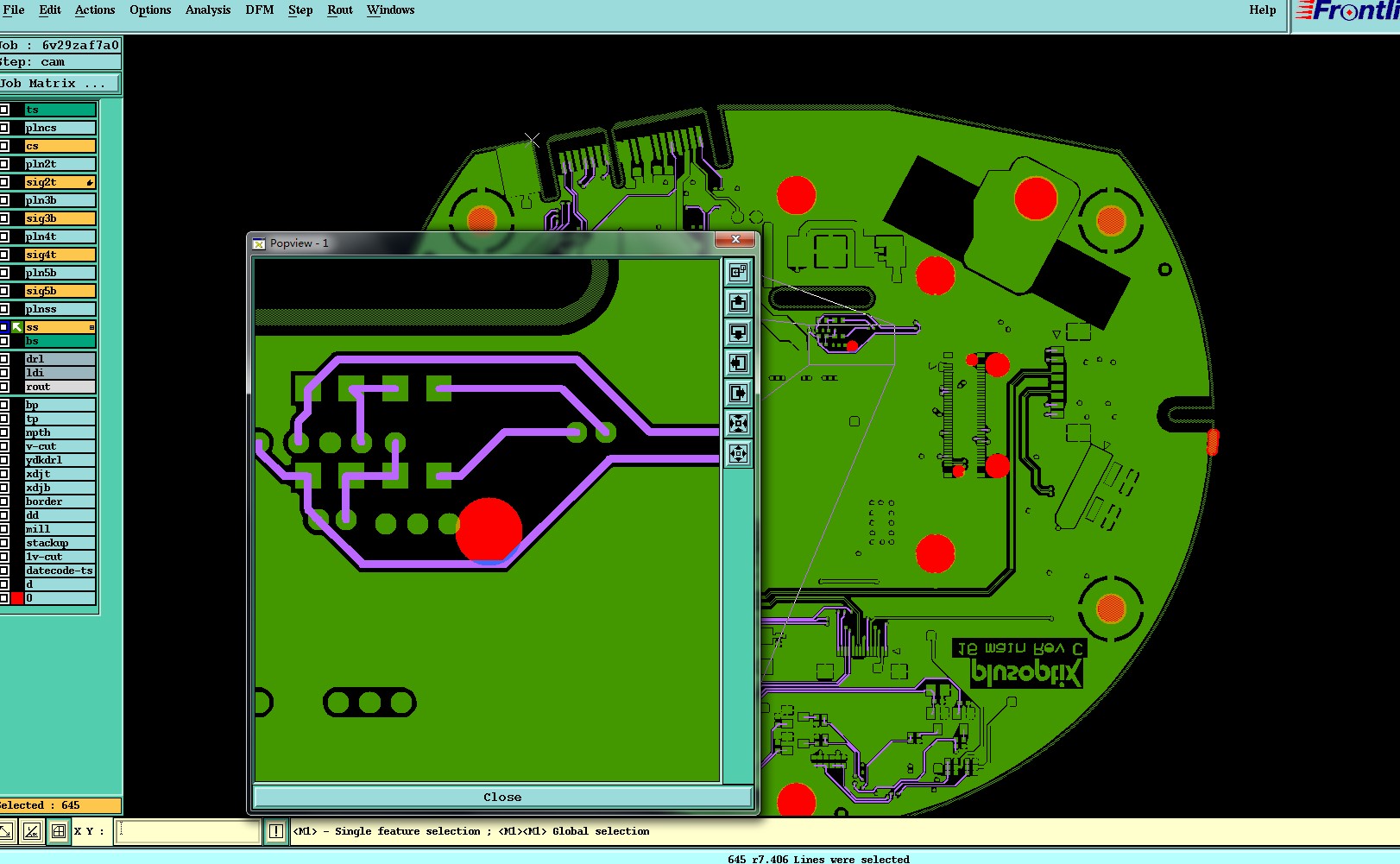Pan the Popview up with the up-arrow icon
Screen dimensions: 1400x864
(738, 303)
